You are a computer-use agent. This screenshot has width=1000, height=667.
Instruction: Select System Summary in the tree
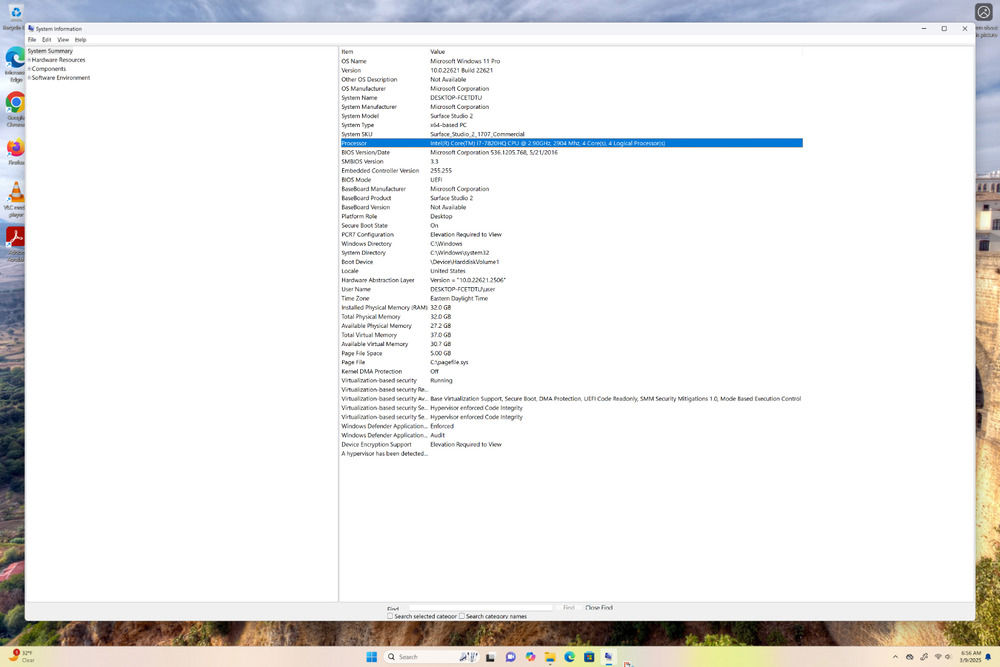(50, 51)
